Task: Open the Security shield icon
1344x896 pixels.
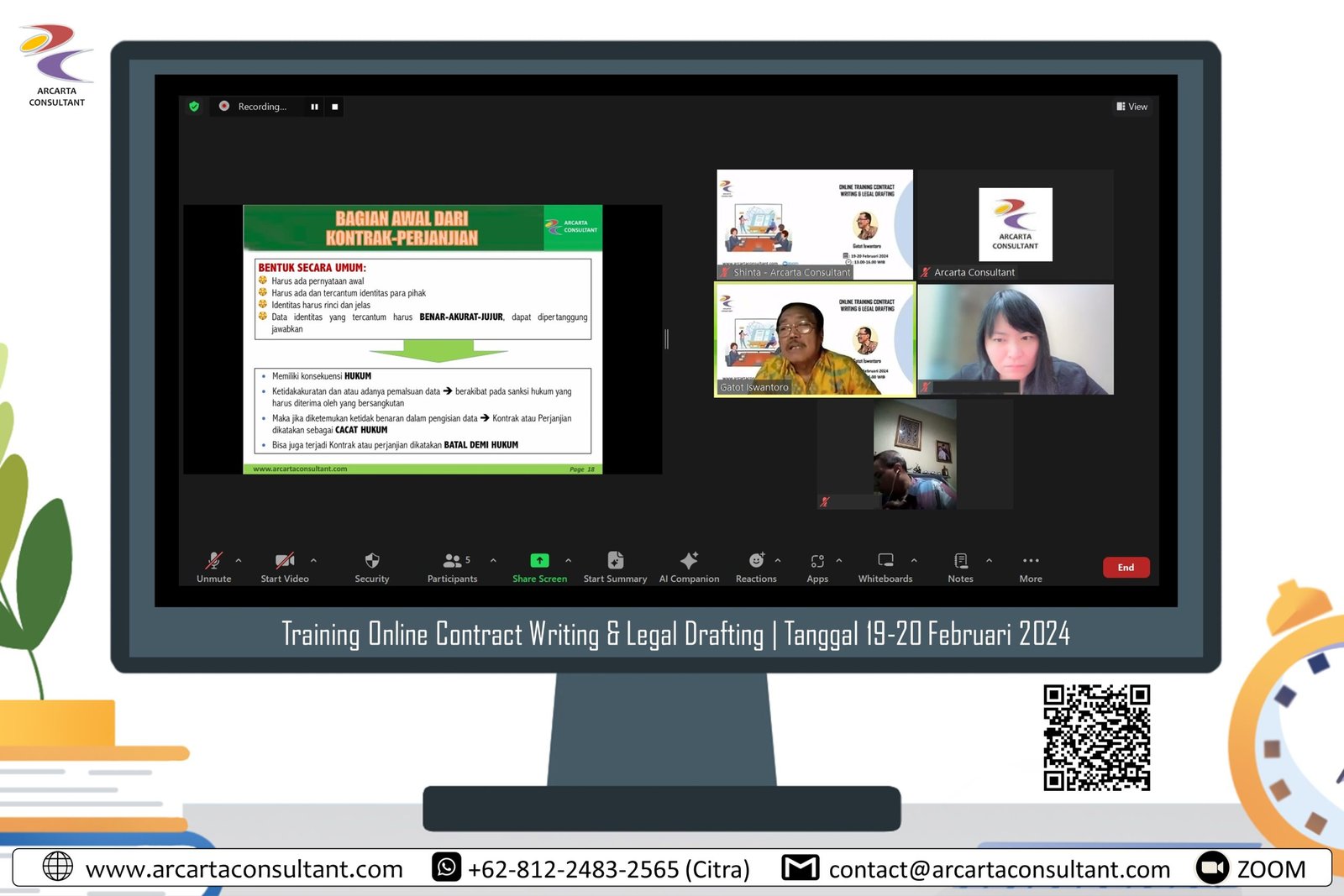Action: pyautogui.click(x=372, y=561)
